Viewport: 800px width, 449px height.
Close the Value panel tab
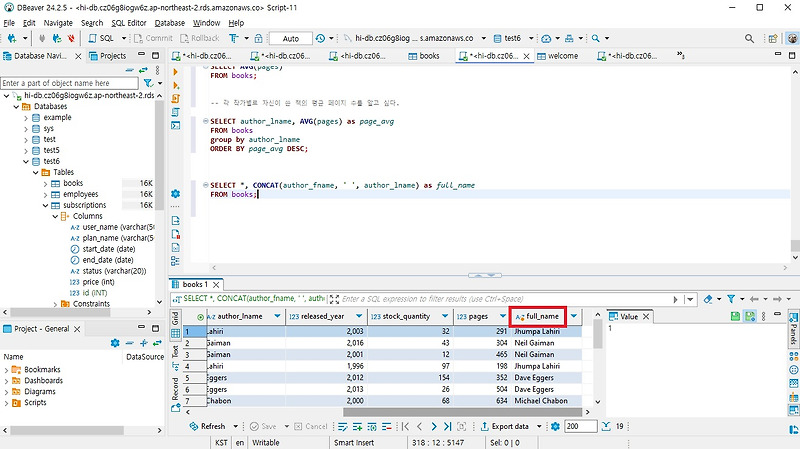pyautogui.click(x=646, y=317)
